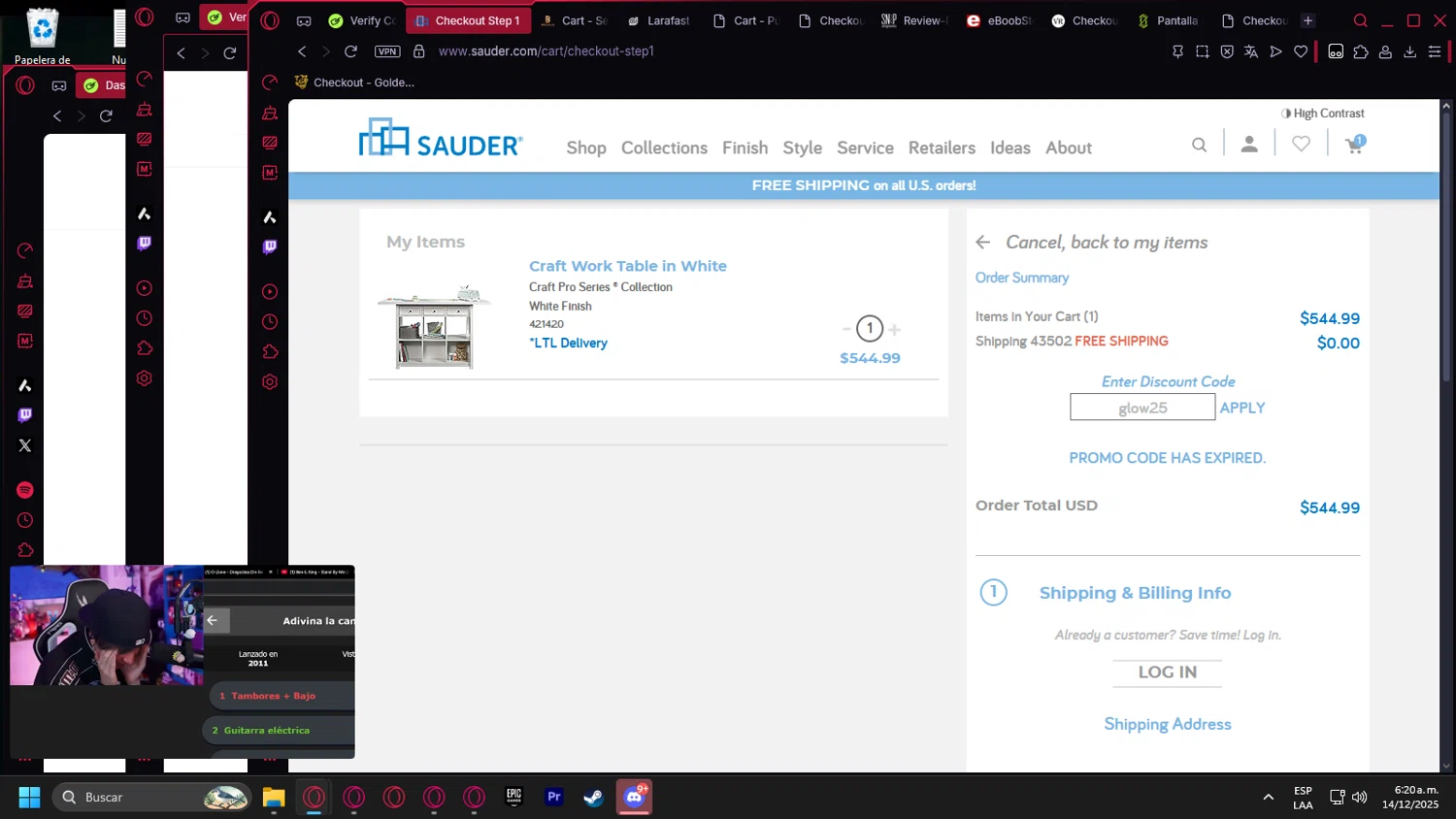Open the Finish menu
This screenshot has height=819, width=1456.
pyautogui.click(x=745, y=147)
